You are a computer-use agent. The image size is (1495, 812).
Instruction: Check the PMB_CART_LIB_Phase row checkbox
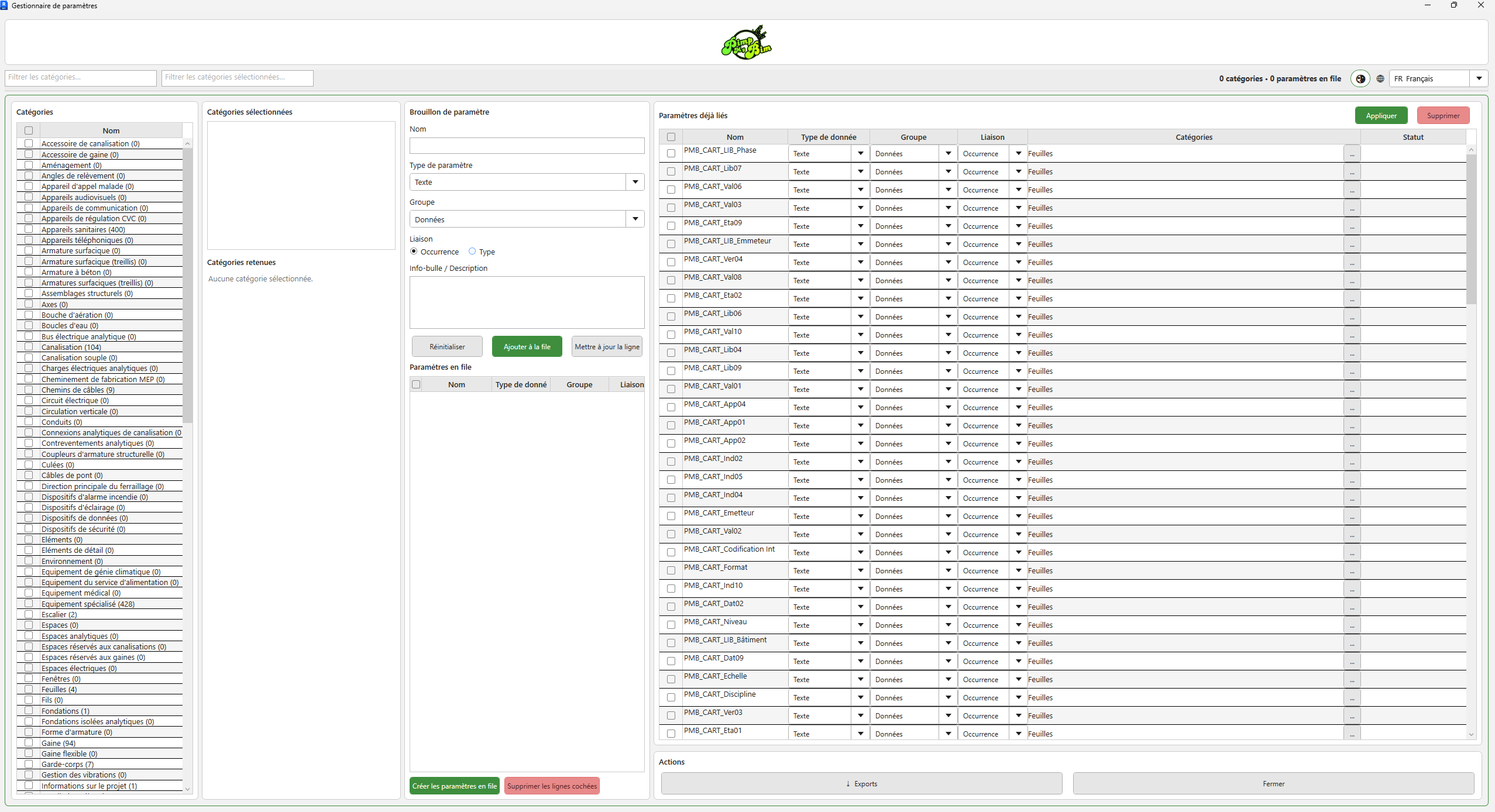coord(671,153)
